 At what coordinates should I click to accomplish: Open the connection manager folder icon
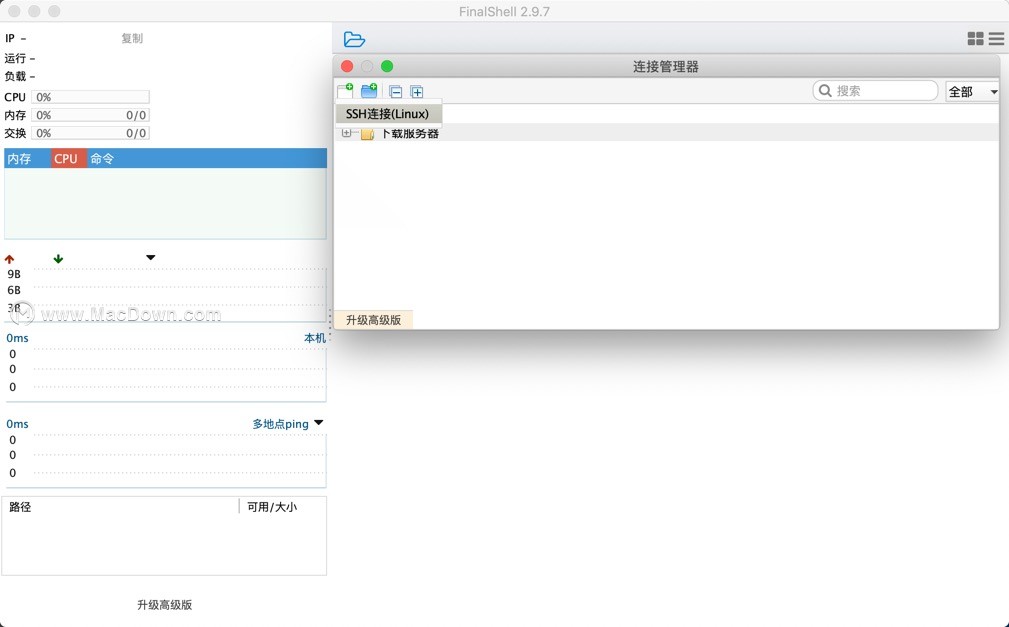click(354, 39)
